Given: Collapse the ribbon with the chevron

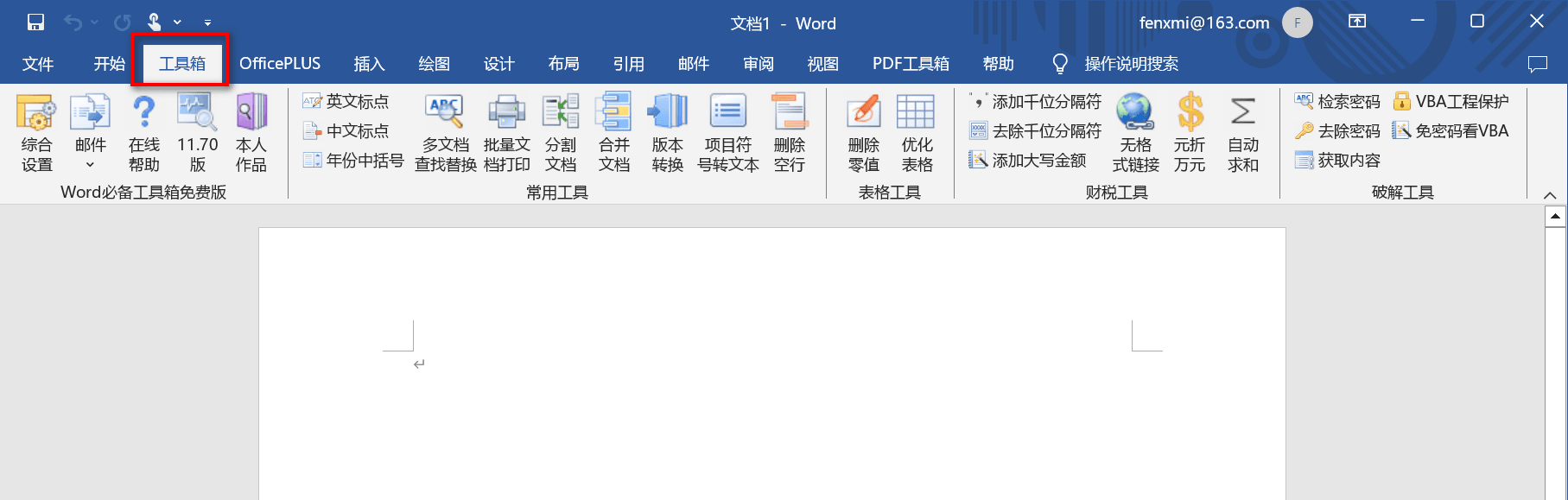Looking at the screenshot, I should click(x=1550, y=195).
